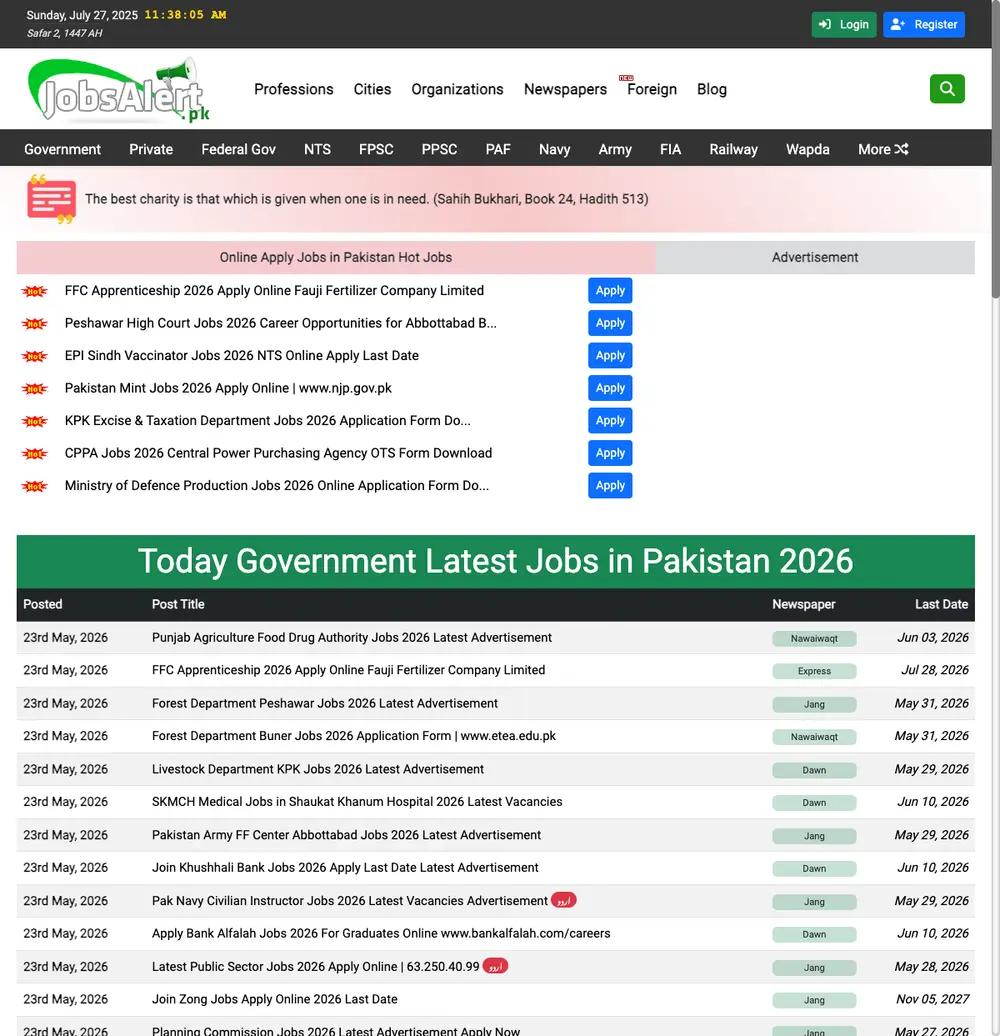
Task: Open SKMCH Medical Jobs post
Action: [x=357, y=801]
